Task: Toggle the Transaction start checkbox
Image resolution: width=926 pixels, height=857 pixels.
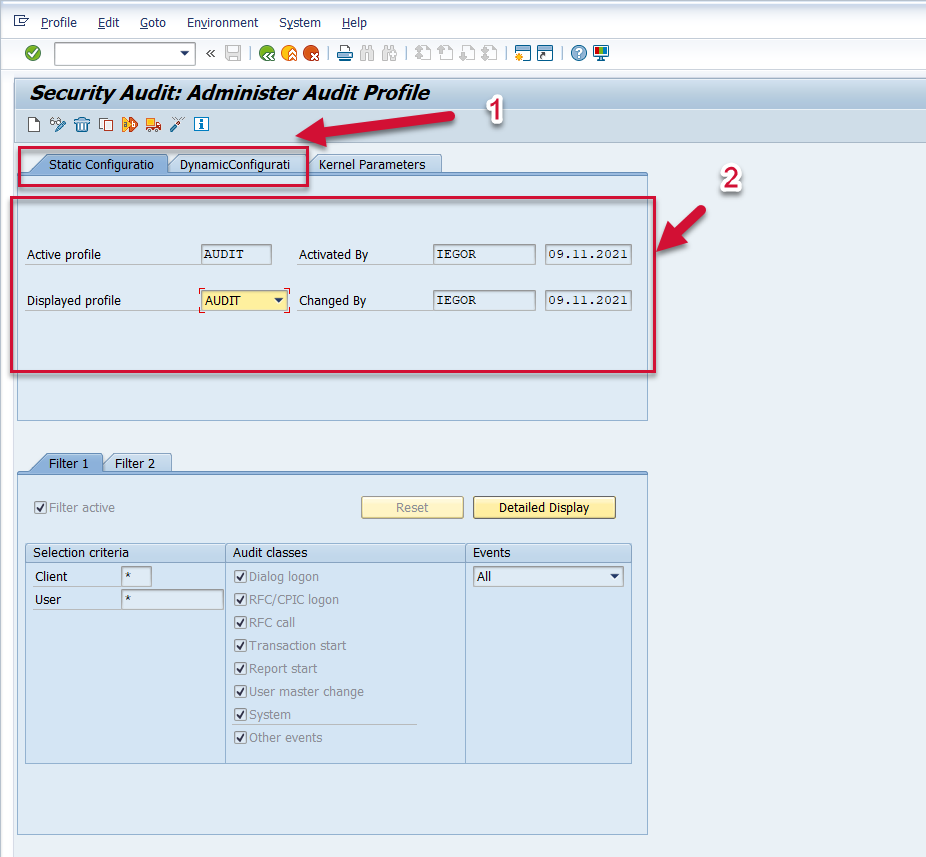Action: [240, 646]
